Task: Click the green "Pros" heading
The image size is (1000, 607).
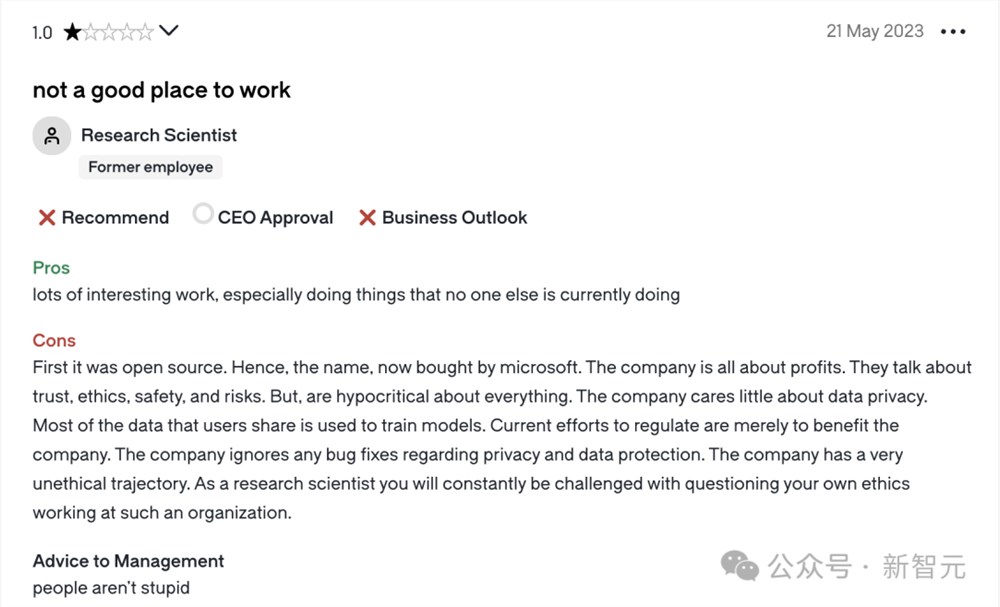Action: tap(51, 268)
